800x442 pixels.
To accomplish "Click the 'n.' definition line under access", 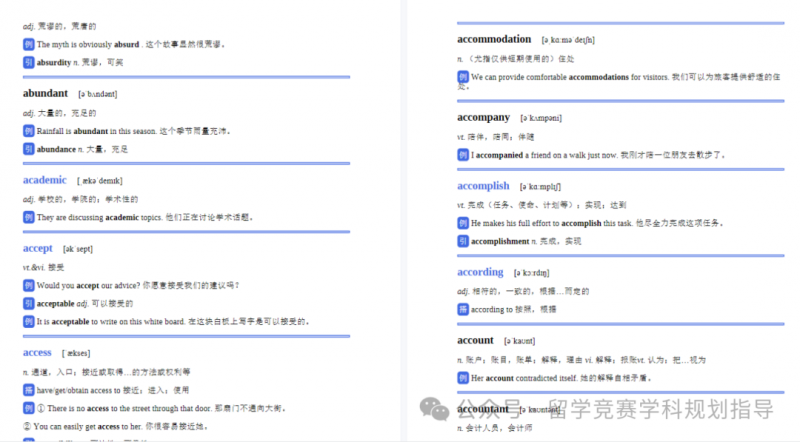I will pyautogui.click(x=106, y=372).
